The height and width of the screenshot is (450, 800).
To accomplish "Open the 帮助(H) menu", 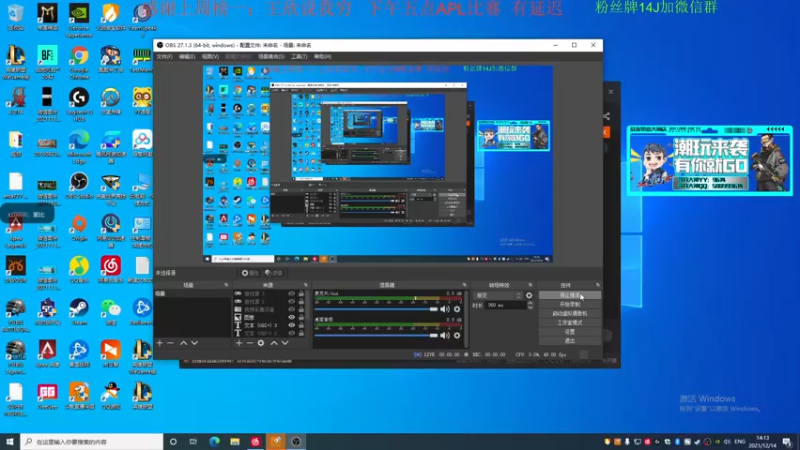I will pyautogui.click(x=322, y=57).
